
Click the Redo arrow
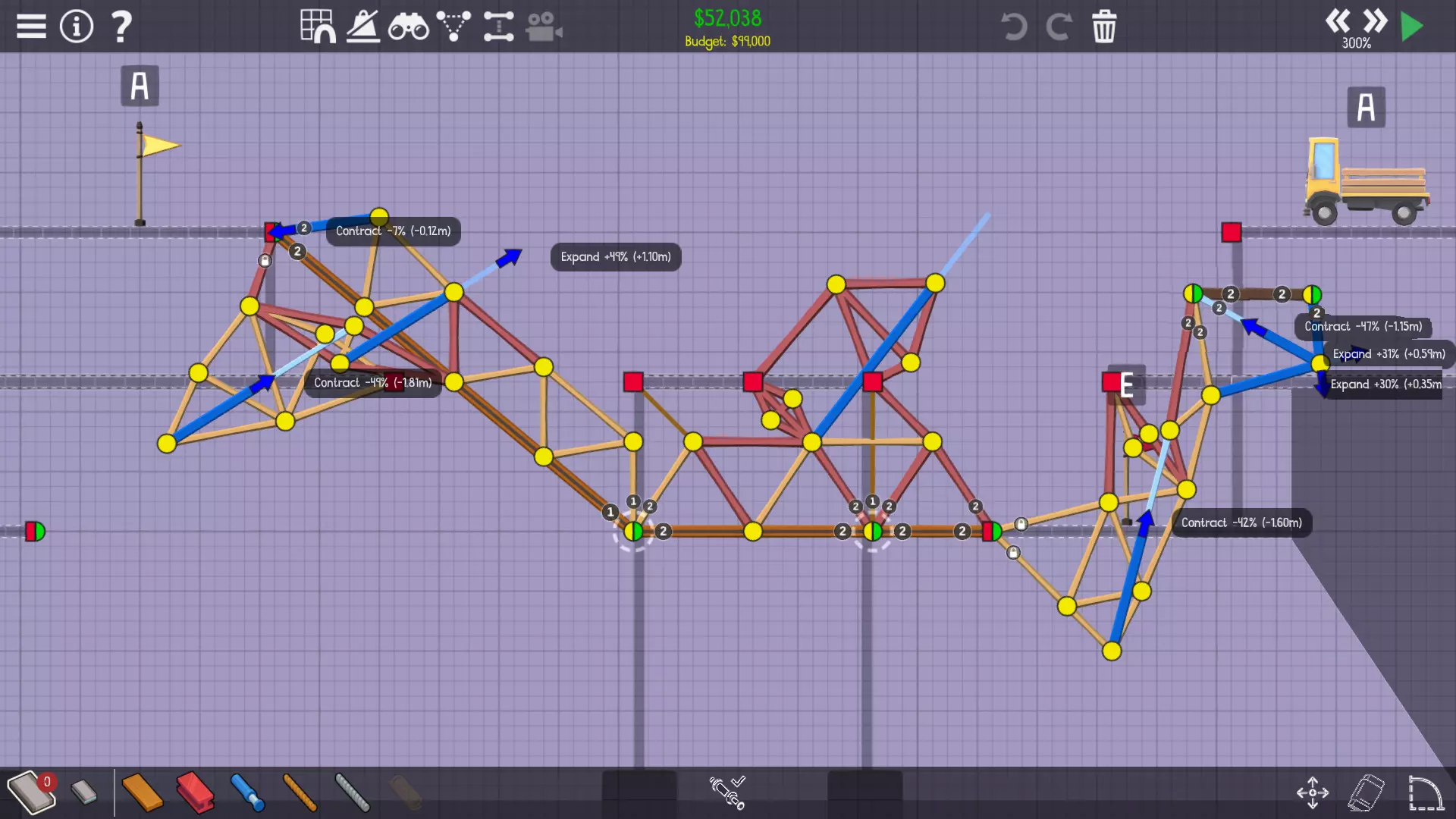point(1059,27)
